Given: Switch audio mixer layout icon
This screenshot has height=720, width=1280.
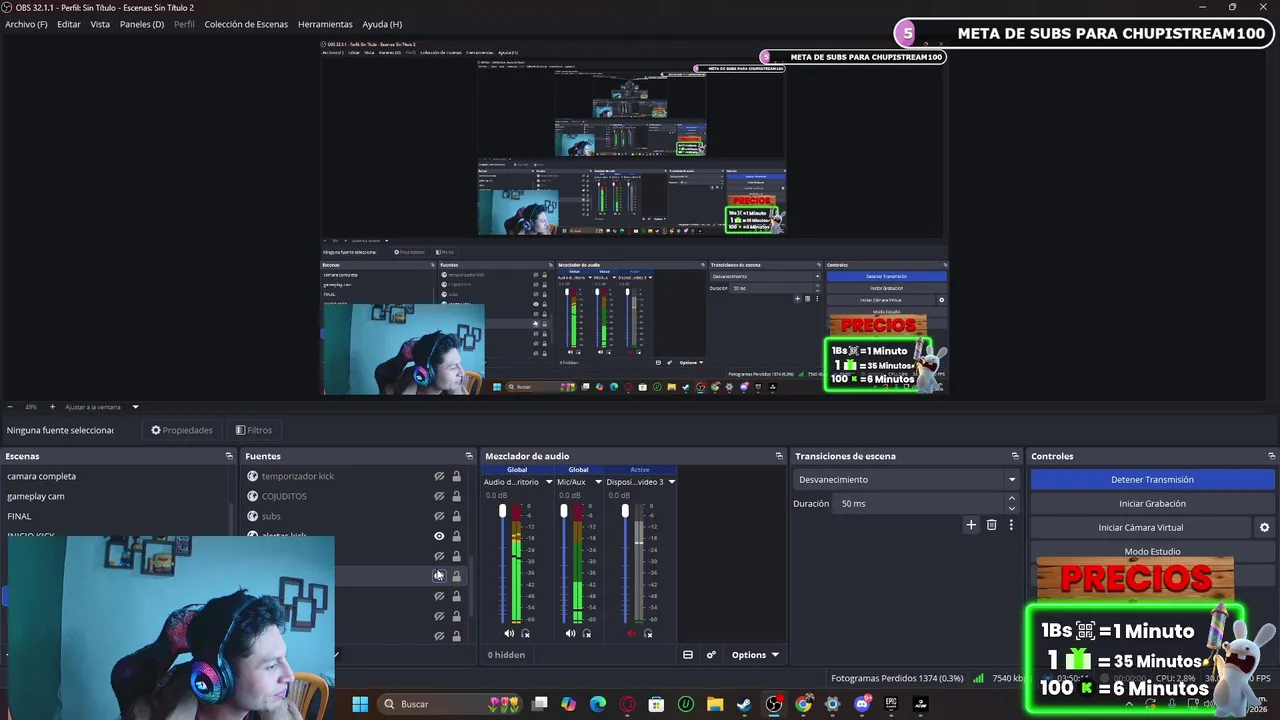Looking at the screenshot, I should point(688,655).
